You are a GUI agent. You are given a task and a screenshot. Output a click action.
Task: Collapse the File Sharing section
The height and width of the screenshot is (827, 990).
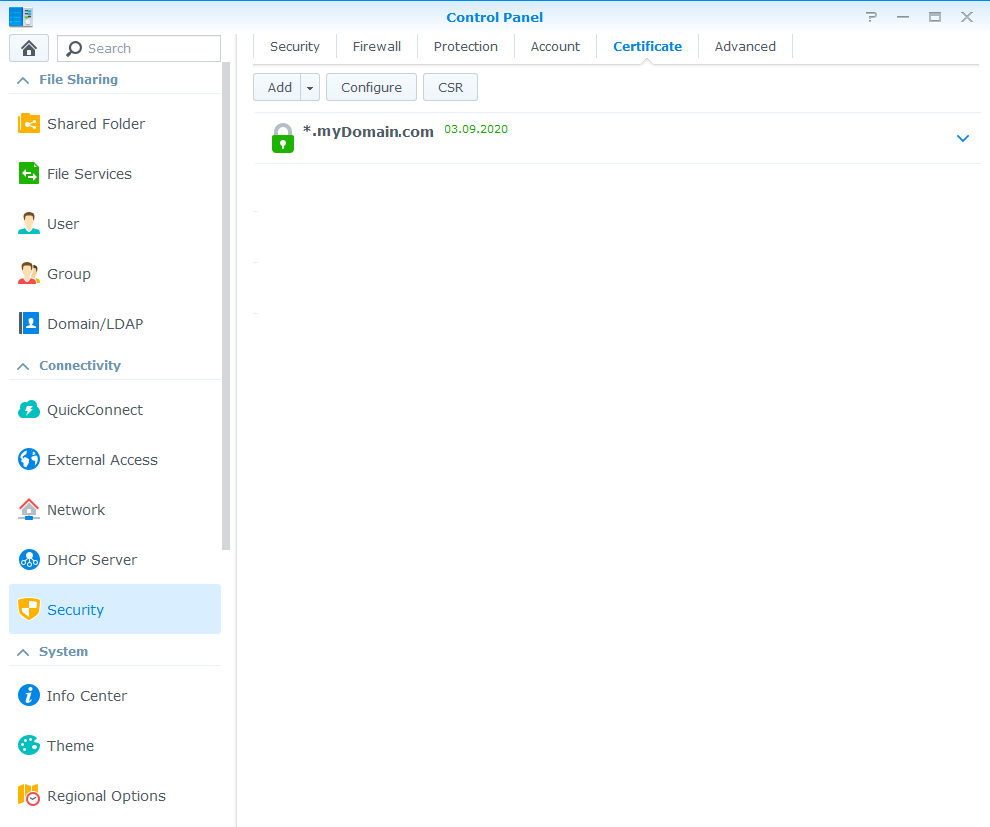pyautogui.click(x=23, y=80)
